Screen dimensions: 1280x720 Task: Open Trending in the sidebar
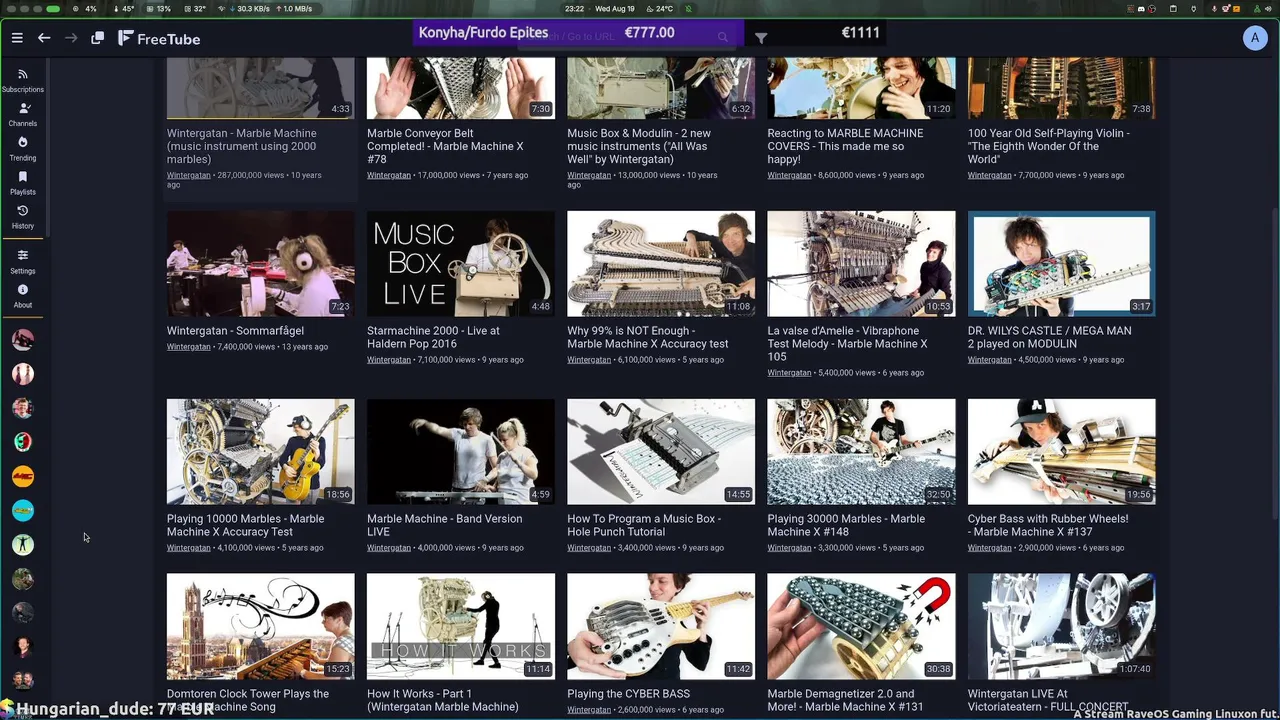tap(23, 149)
